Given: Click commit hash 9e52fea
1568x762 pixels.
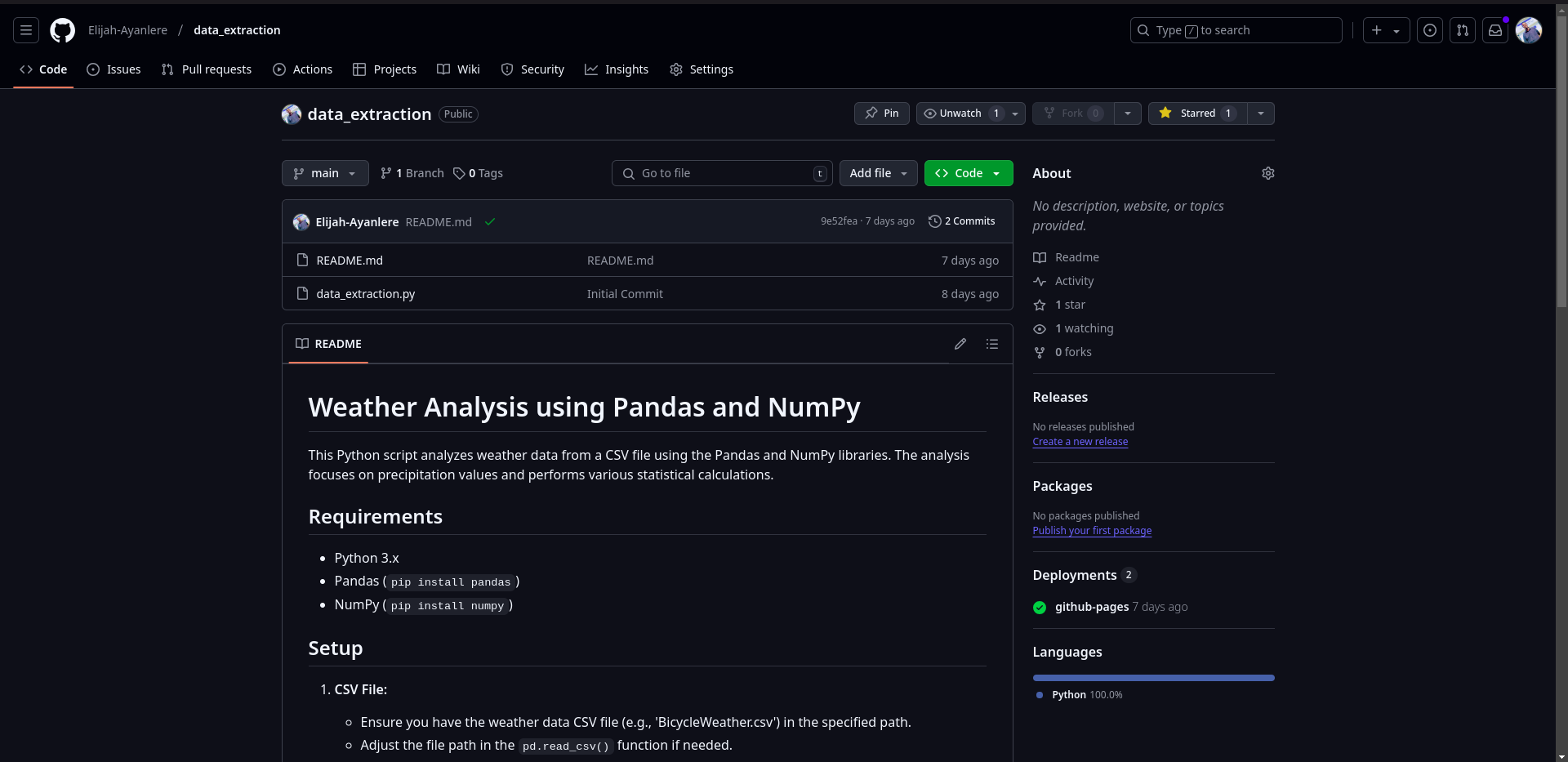Looking at the screenshot, I should 839,221.
